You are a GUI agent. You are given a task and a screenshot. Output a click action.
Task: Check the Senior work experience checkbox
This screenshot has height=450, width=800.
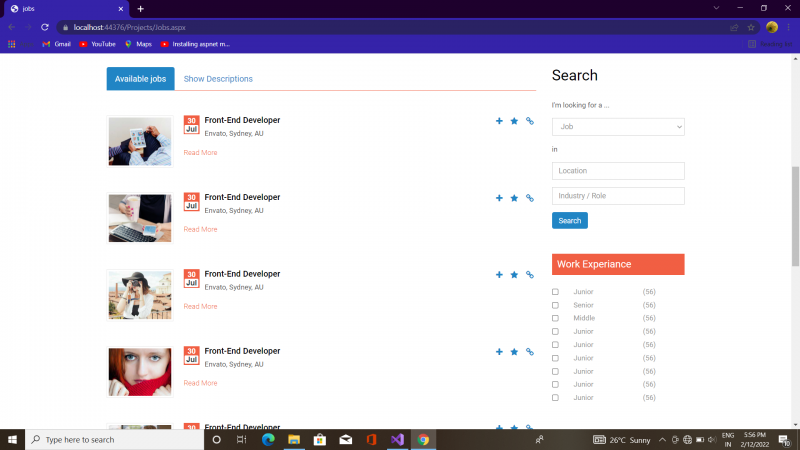point(555,305)
